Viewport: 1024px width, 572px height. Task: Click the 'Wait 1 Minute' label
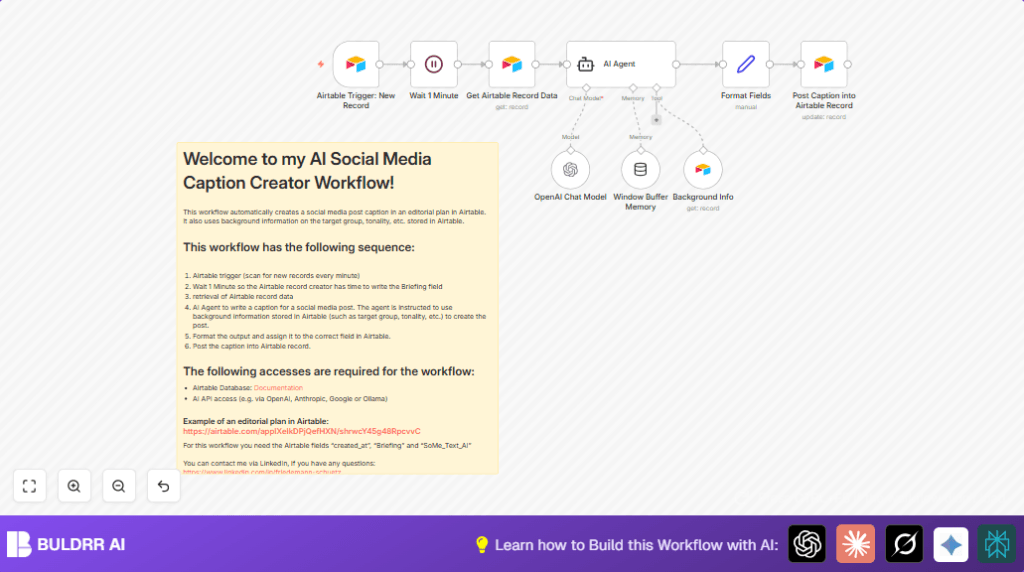pyautogui.click(x=434, y=95)
